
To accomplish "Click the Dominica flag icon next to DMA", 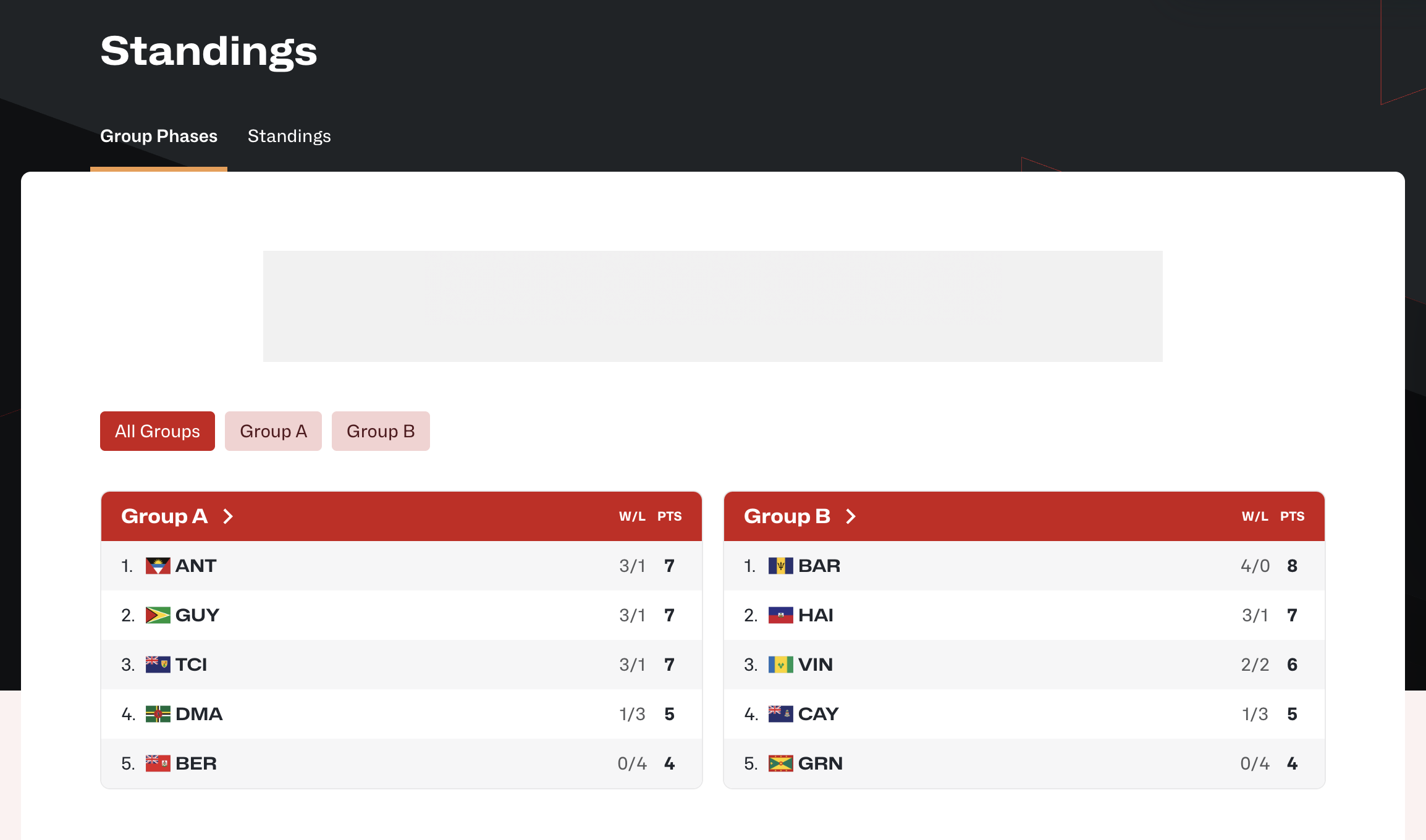I will [158, 714].
